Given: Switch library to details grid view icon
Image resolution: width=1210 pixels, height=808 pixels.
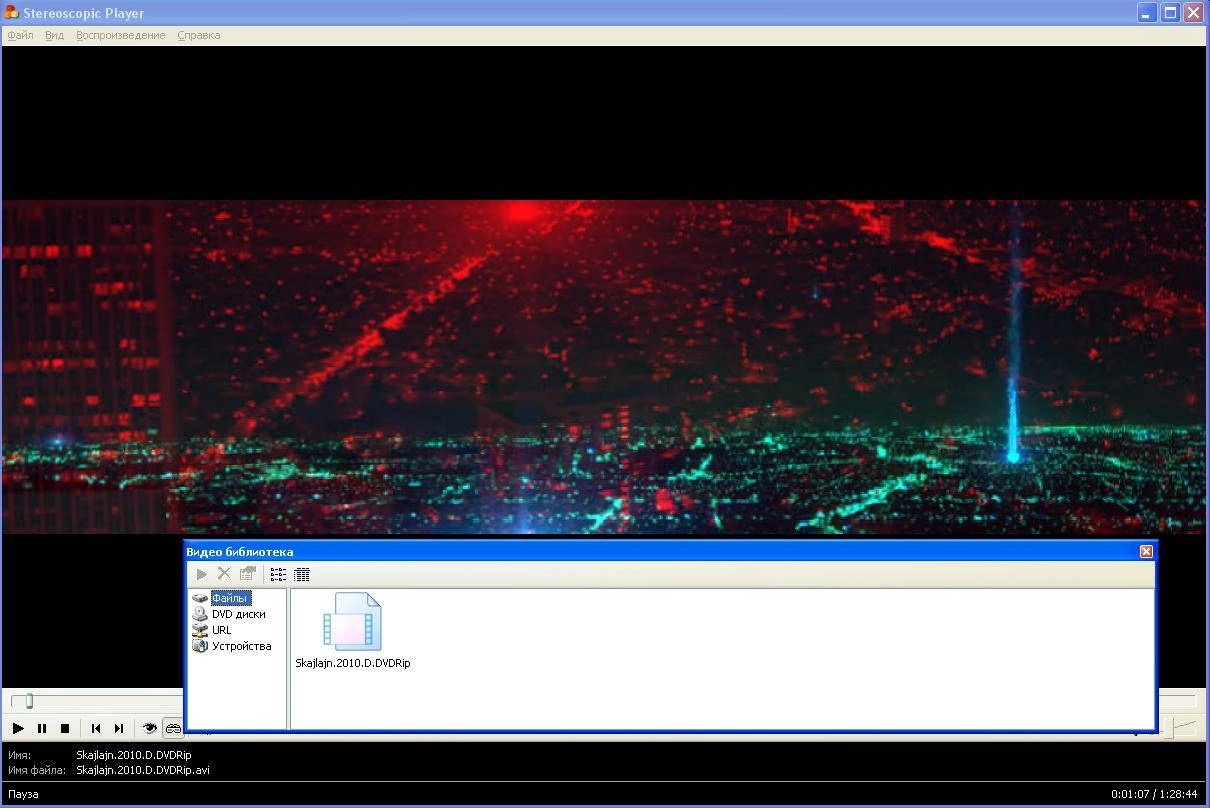Looking at the screenshot, I should pos(302,574).
